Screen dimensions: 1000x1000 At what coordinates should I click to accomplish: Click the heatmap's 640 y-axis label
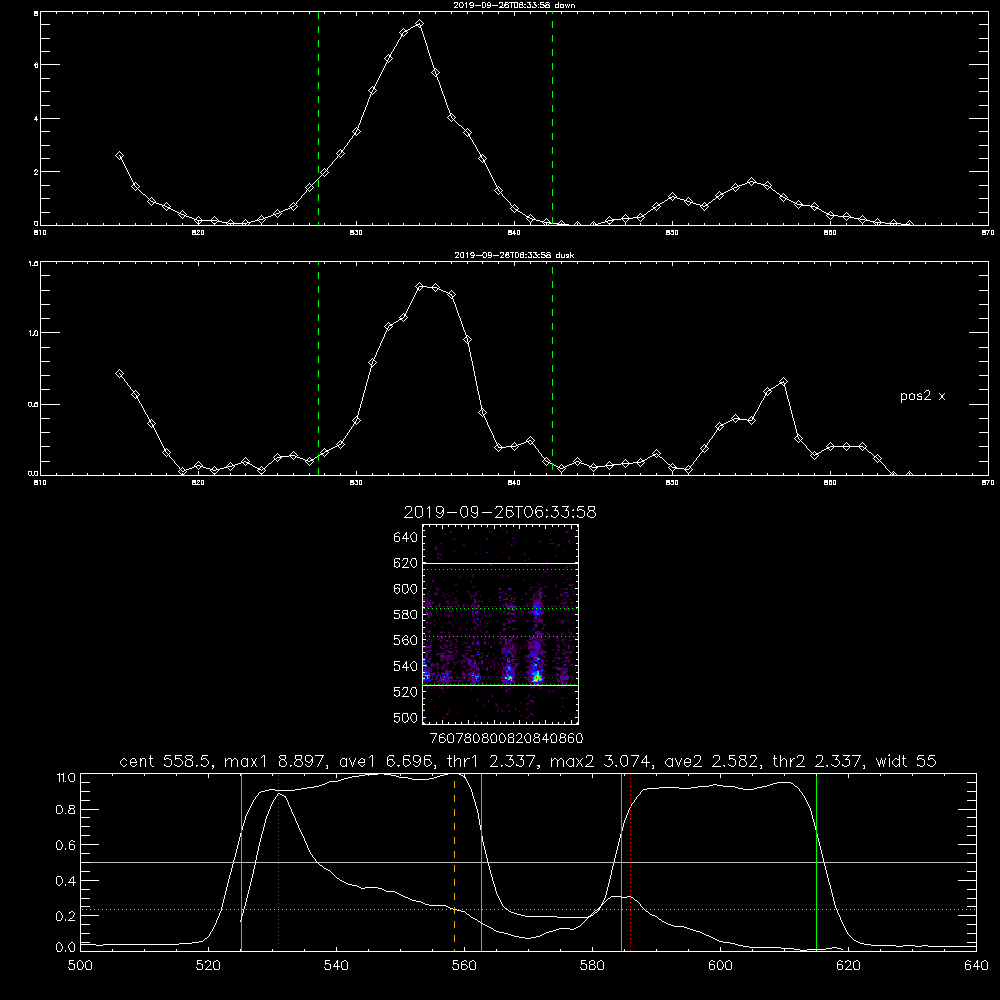coord(406,537)
